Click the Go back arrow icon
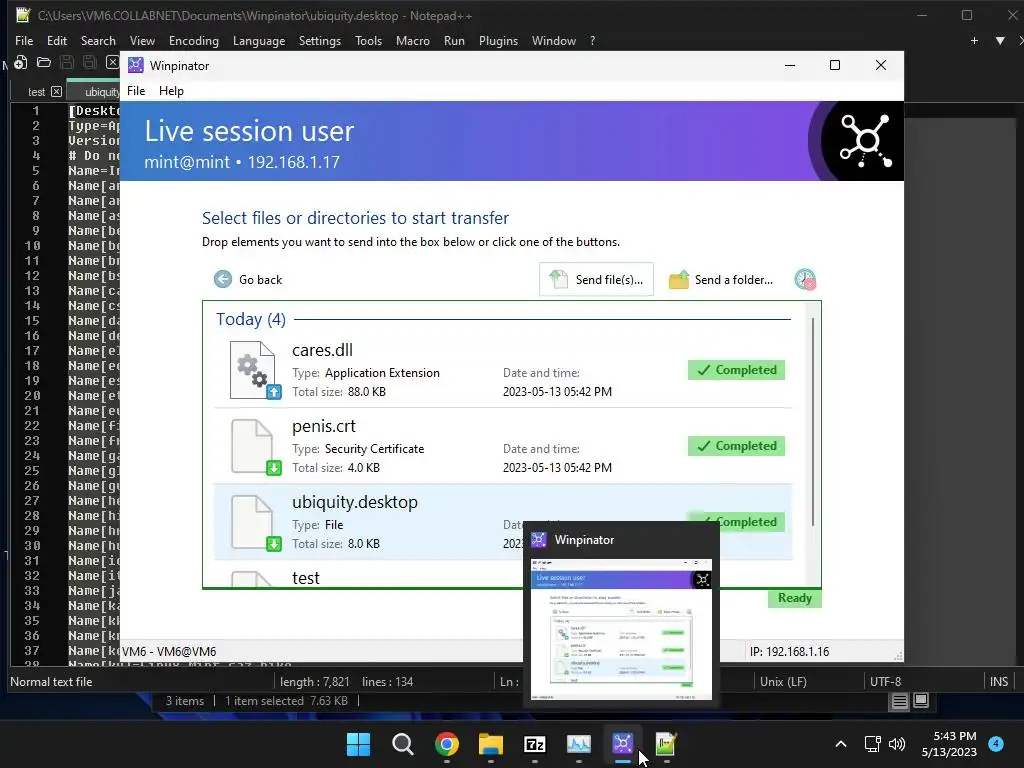1024x768 pixels. [x=223, y=280]
